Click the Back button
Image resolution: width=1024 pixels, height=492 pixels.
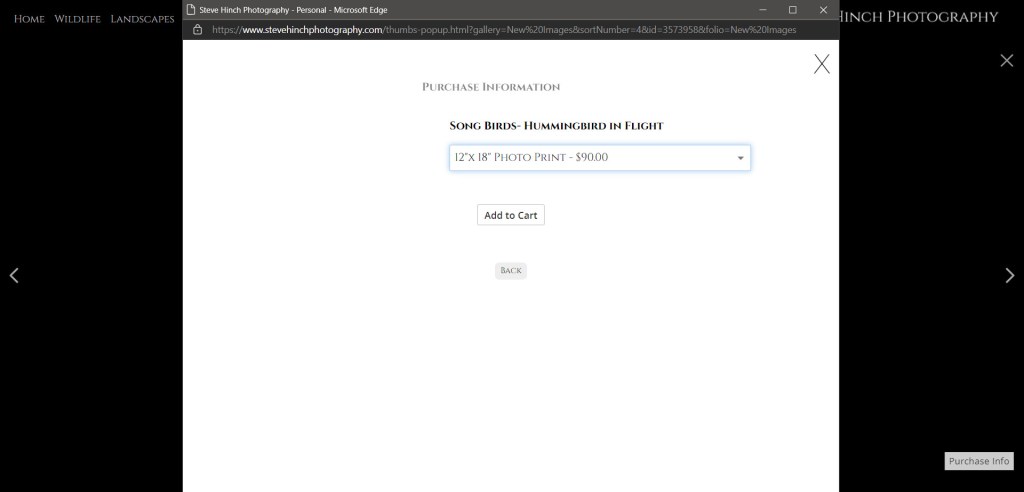click(x=510, y=271)
